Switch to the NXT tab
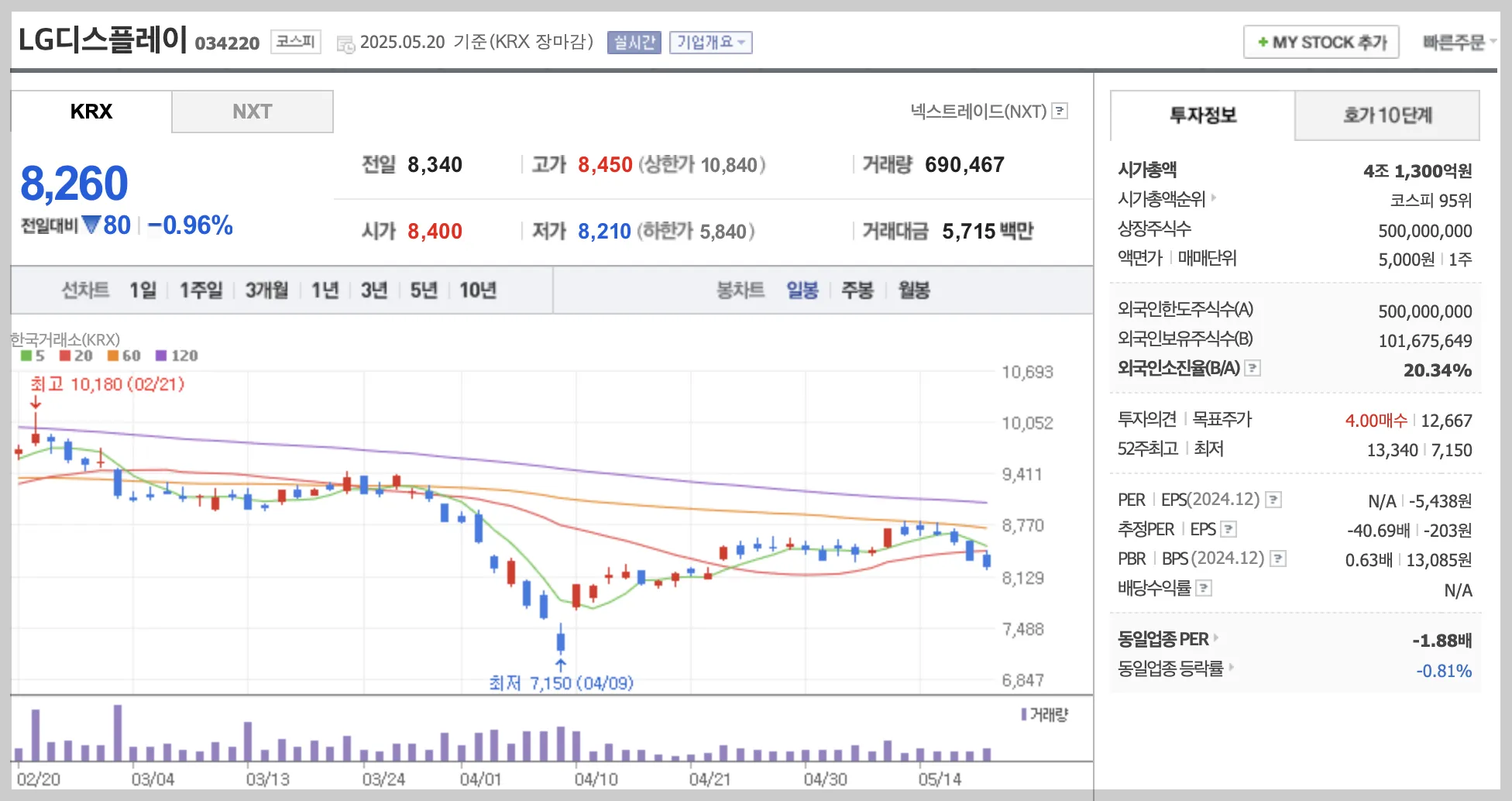The height and width of the screenshot is (801, 1512). tap(253, 112)
